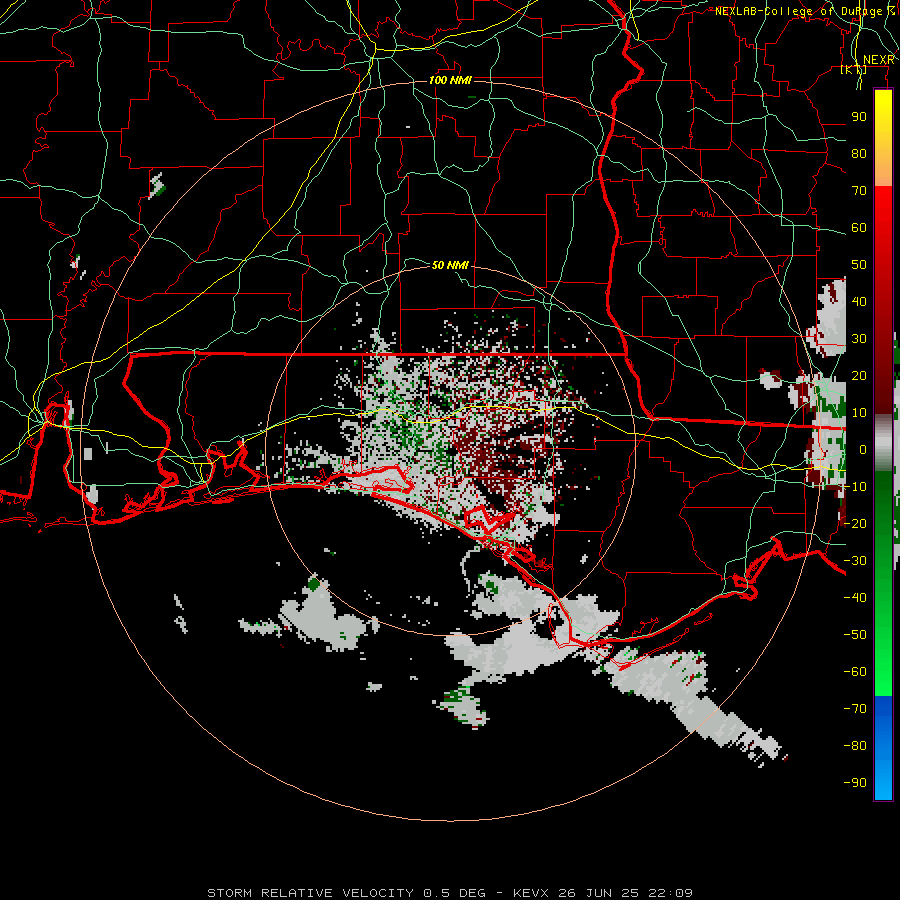The width and height of the screenshot is (900, 900).
Task: Click the Storm Relative Velocity caption at bottom
Action: [450, 893]
